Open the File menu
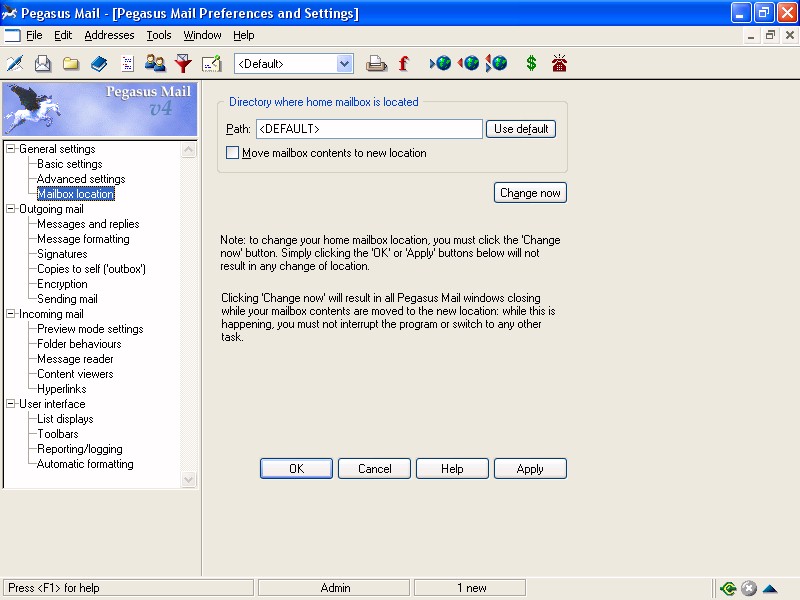Viewport: 800px width, 600px height. pos(34,35)
